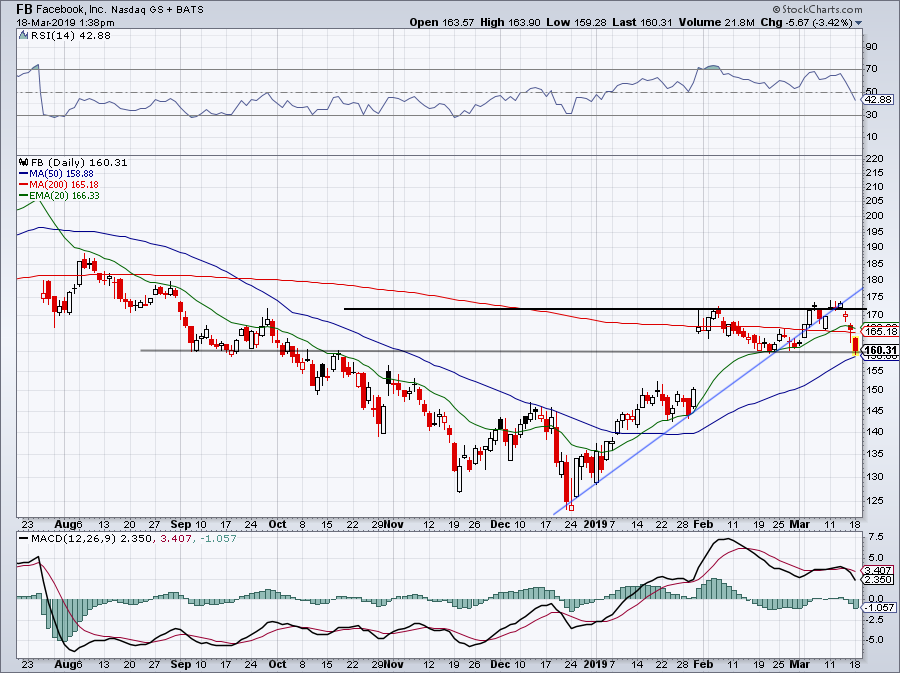Screen dimensions: 900x673
Task: Open the StockCharts.com copyright link
Action: coord(817,9)
